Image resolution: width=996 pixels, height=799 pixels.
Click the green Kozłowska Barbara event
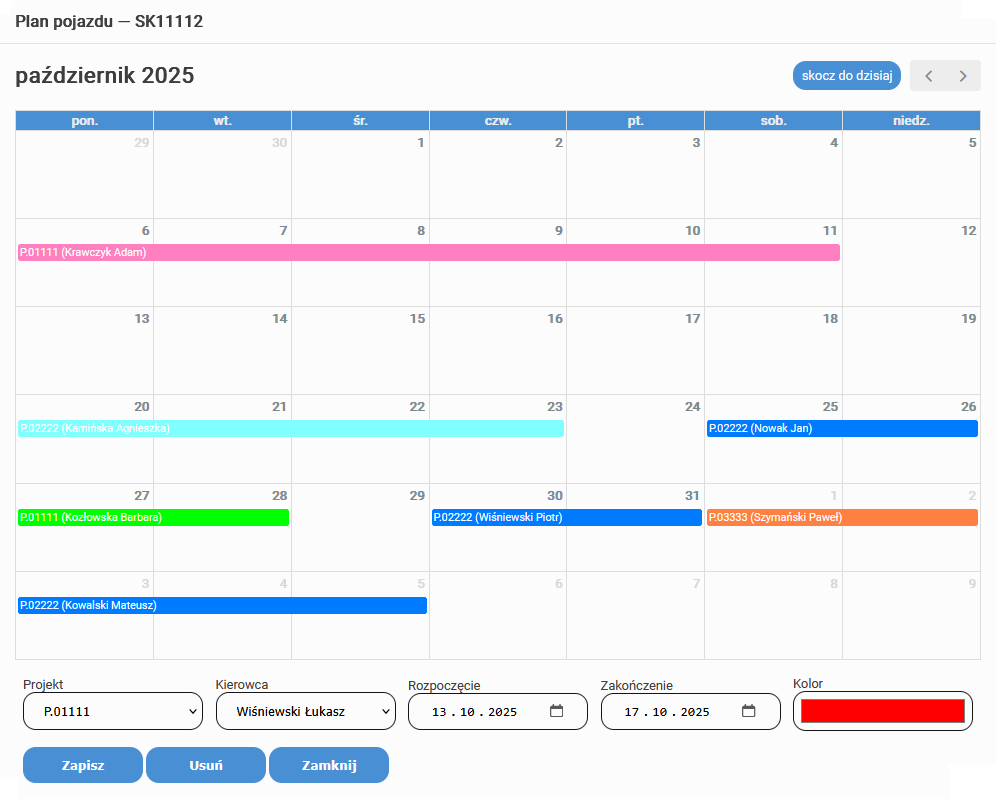pyautogui.click(x=153, y=518)
